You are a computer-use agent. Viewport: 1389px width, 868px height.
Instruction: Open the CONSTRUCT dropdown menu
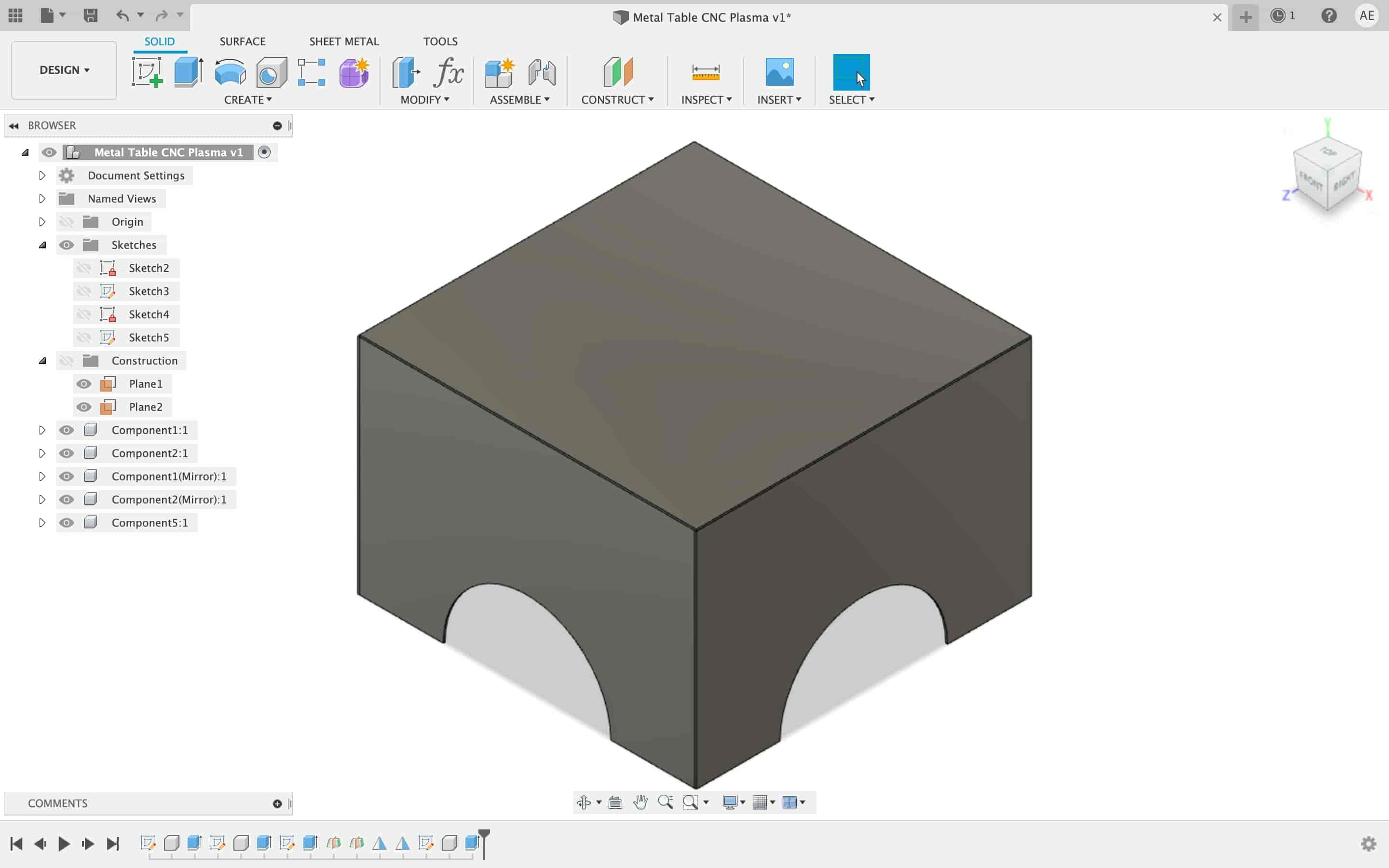tap(618, 100)
